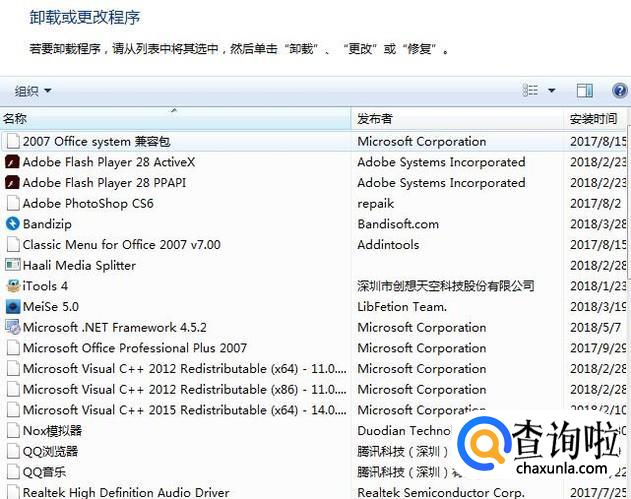The image size is (631, 499).
Task: Click install date 2017/8/2
Action: pyautogui.click(x=596, y=204)
